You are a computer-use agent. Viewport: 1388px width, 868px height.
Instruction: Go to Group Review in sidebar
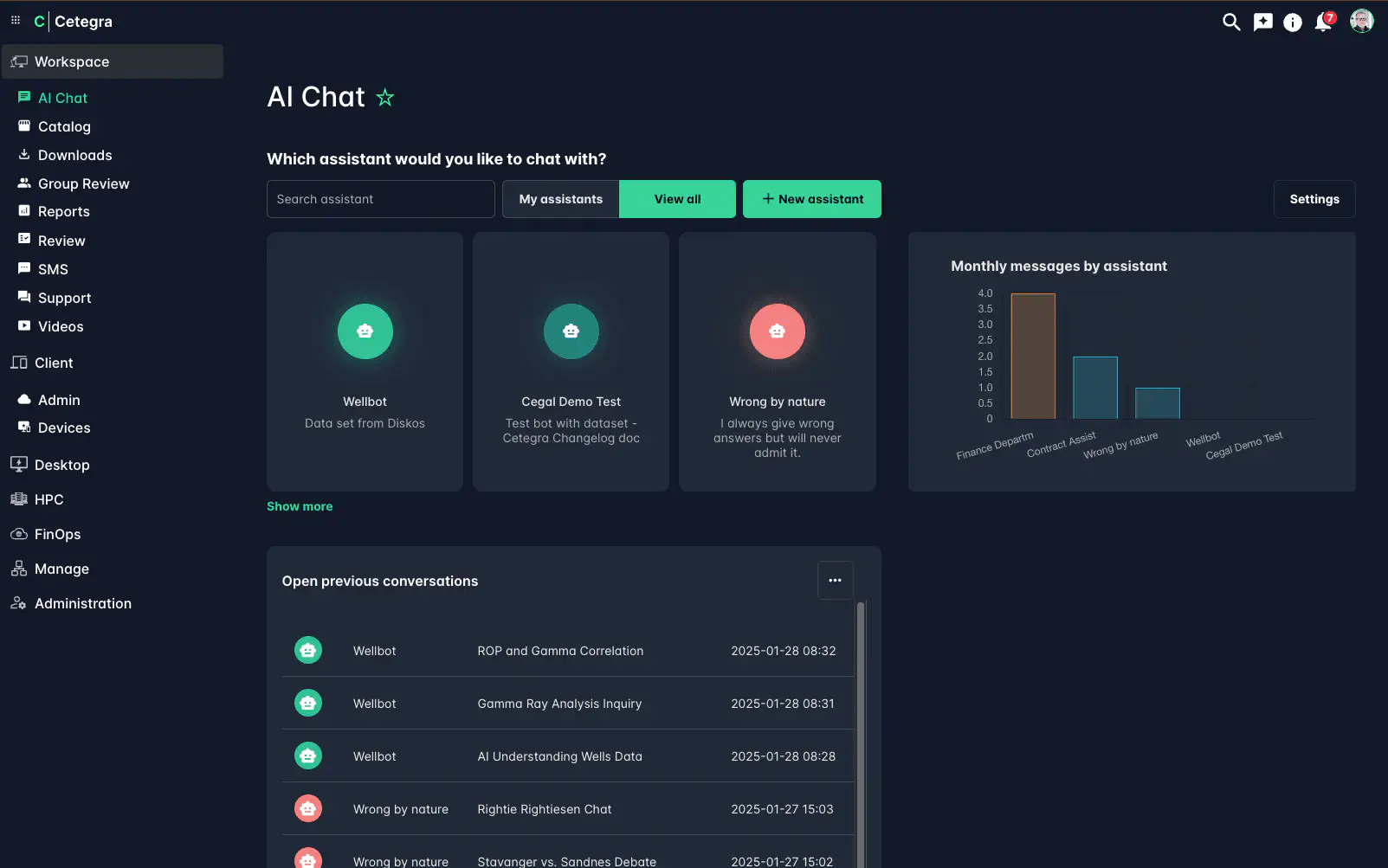[83, 183]
